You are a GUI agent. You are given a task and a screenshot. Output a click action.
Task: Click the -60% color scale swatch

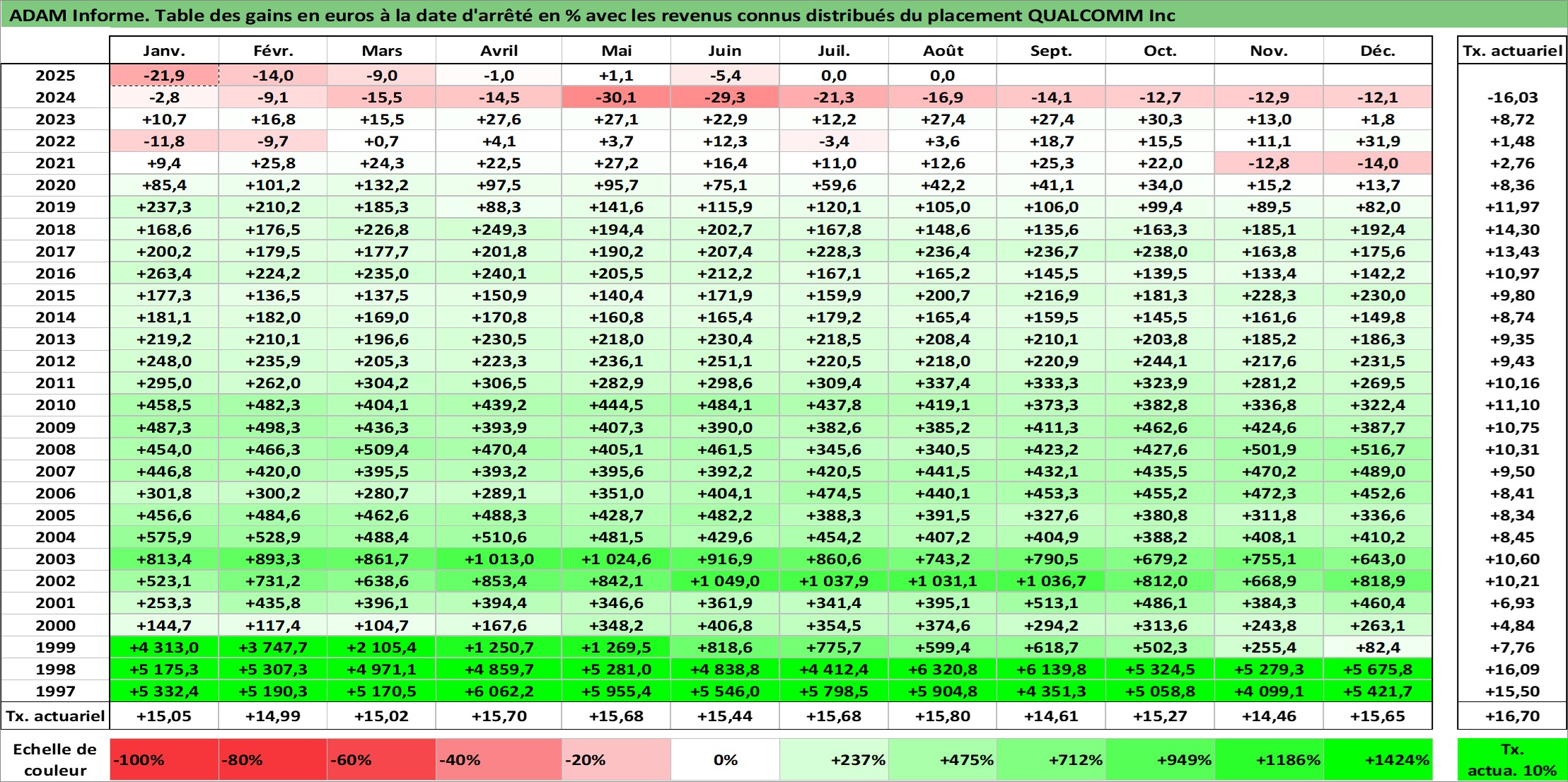pyautogui.click(x=381, y=759)
